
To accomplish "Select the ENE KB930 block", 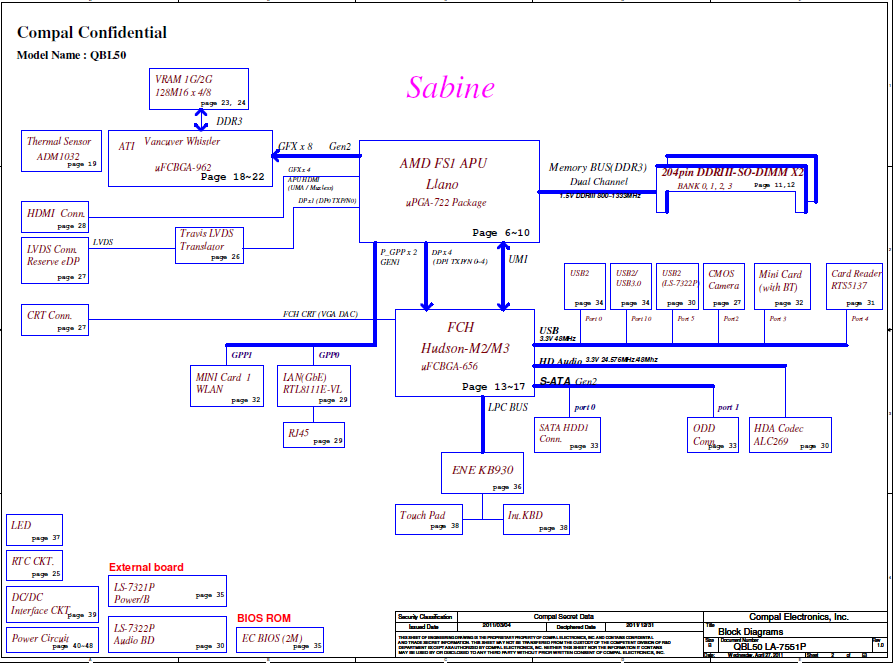I will (482, 473).
